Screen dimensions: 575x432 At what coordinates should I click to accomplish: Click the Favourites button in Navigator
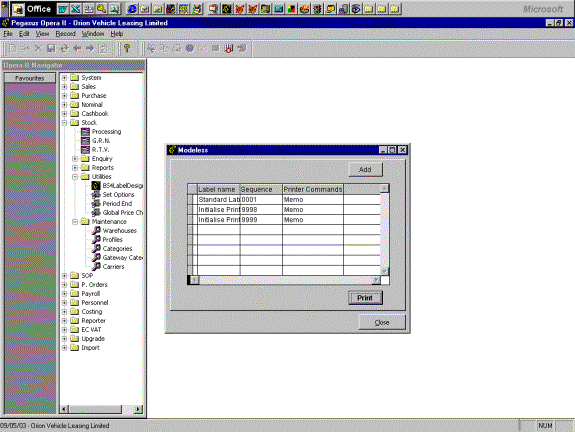point(30,78)
